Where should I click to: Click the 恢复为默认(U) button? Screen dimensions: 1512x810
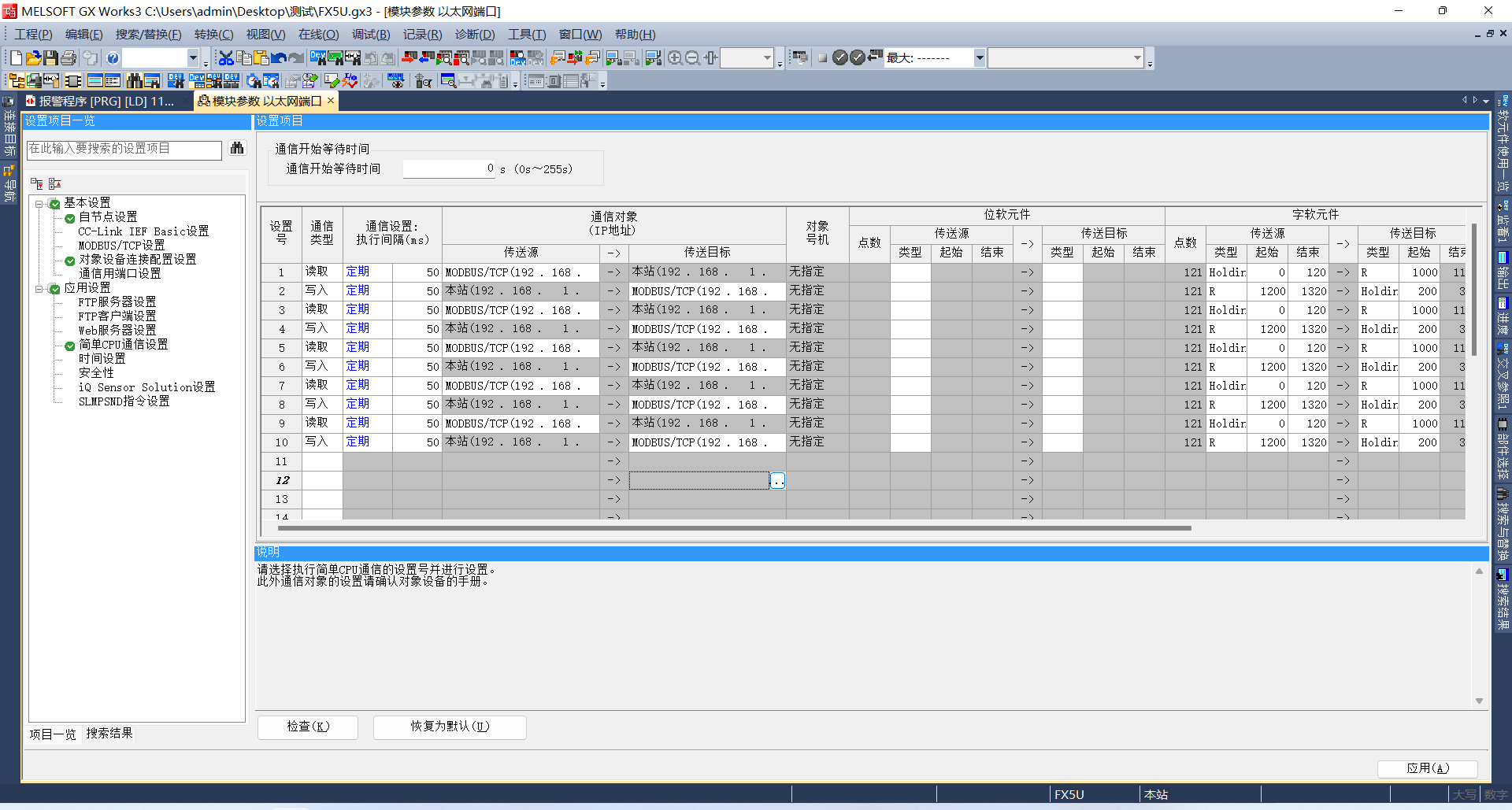pyautogui.click(x=450, y=727)
